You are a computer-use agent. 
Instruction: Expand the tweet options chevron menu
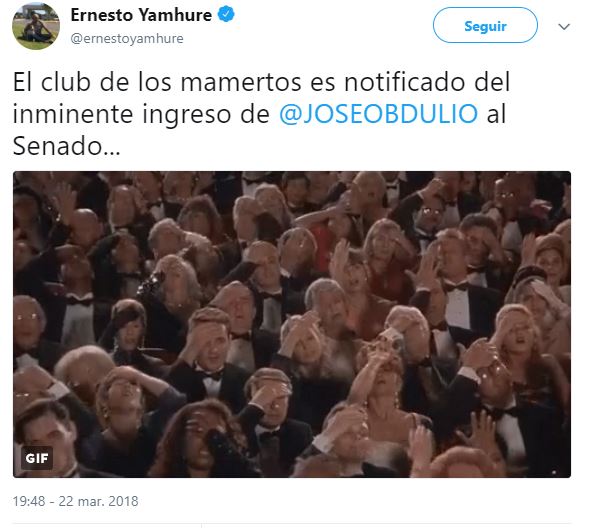tap(564, 26)
